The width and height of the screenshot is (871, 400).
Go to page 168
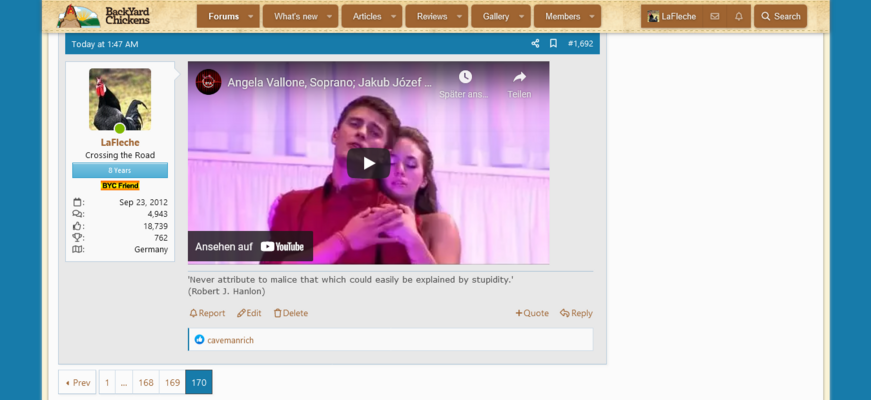(146, 382)
